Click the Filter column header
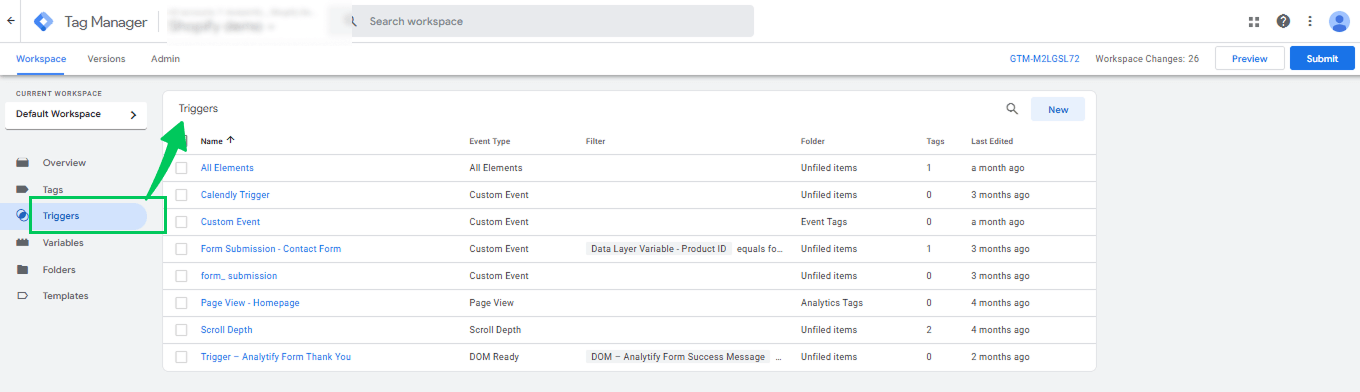1360x392 pixels. pos(596,142)
